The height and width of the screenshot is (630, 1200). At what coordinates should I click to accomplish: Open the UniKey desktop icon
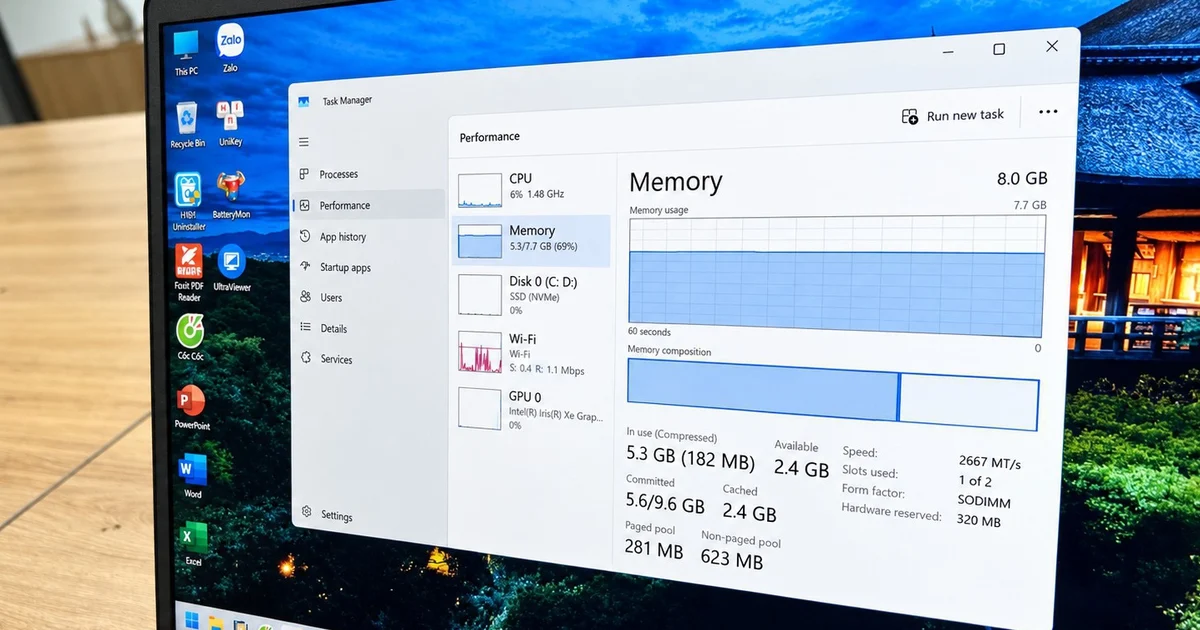pos(230,124)
